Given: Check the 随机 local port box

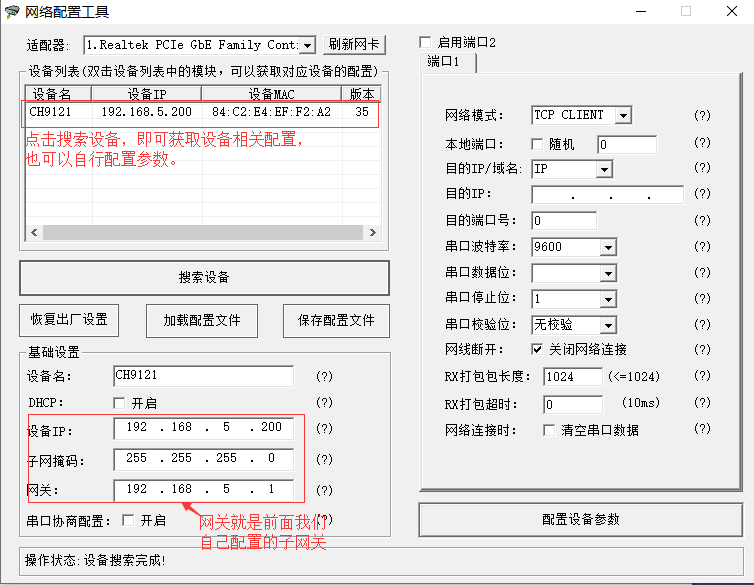Looking at the screenshot, I should [537, 144].
